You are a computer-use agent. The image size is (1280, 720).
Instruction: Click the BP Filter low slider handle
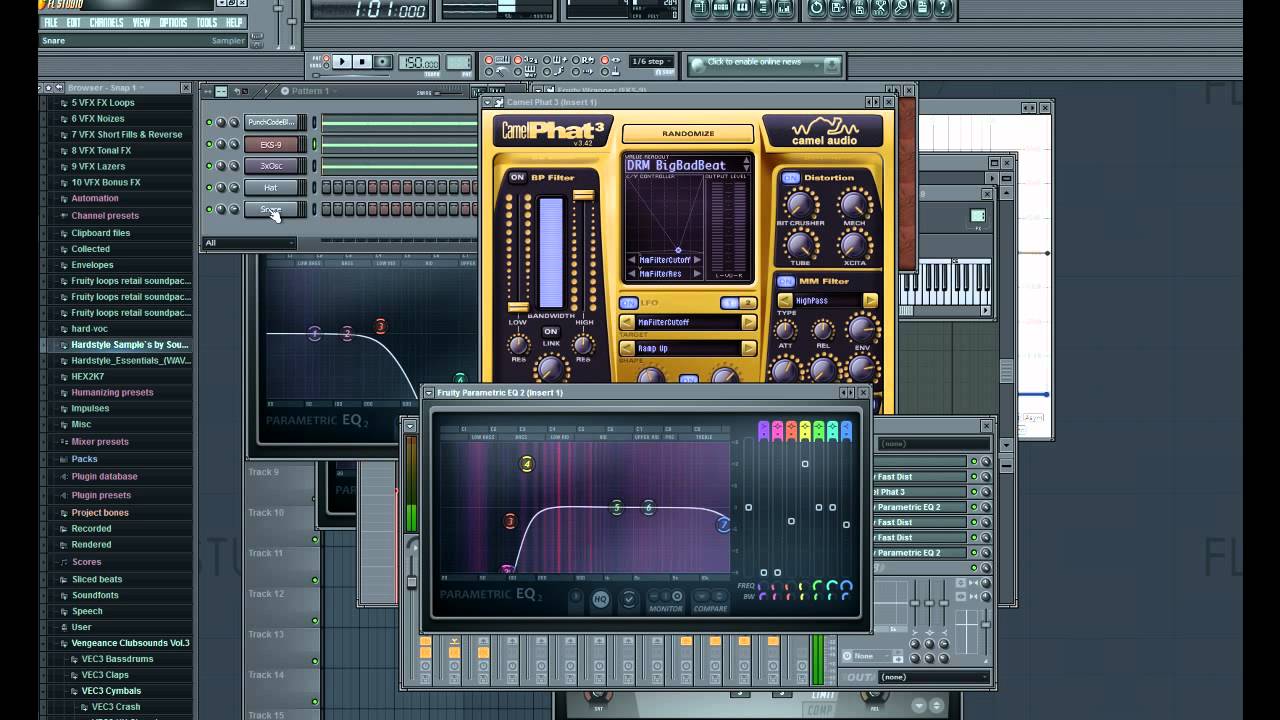pos(518,307)
